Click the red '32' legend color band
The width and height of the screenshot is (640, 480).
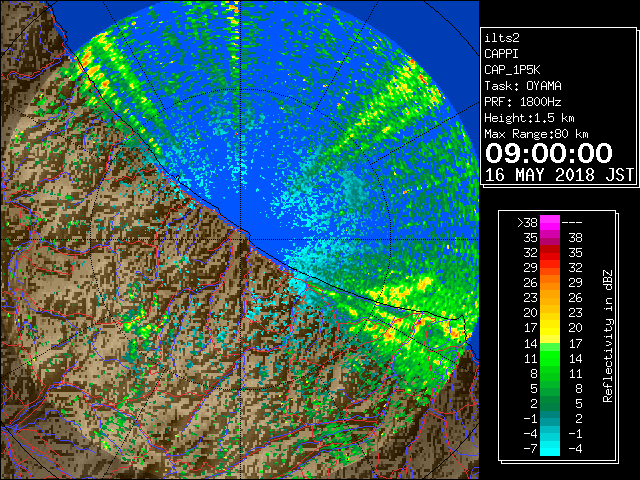click(550, 253)
